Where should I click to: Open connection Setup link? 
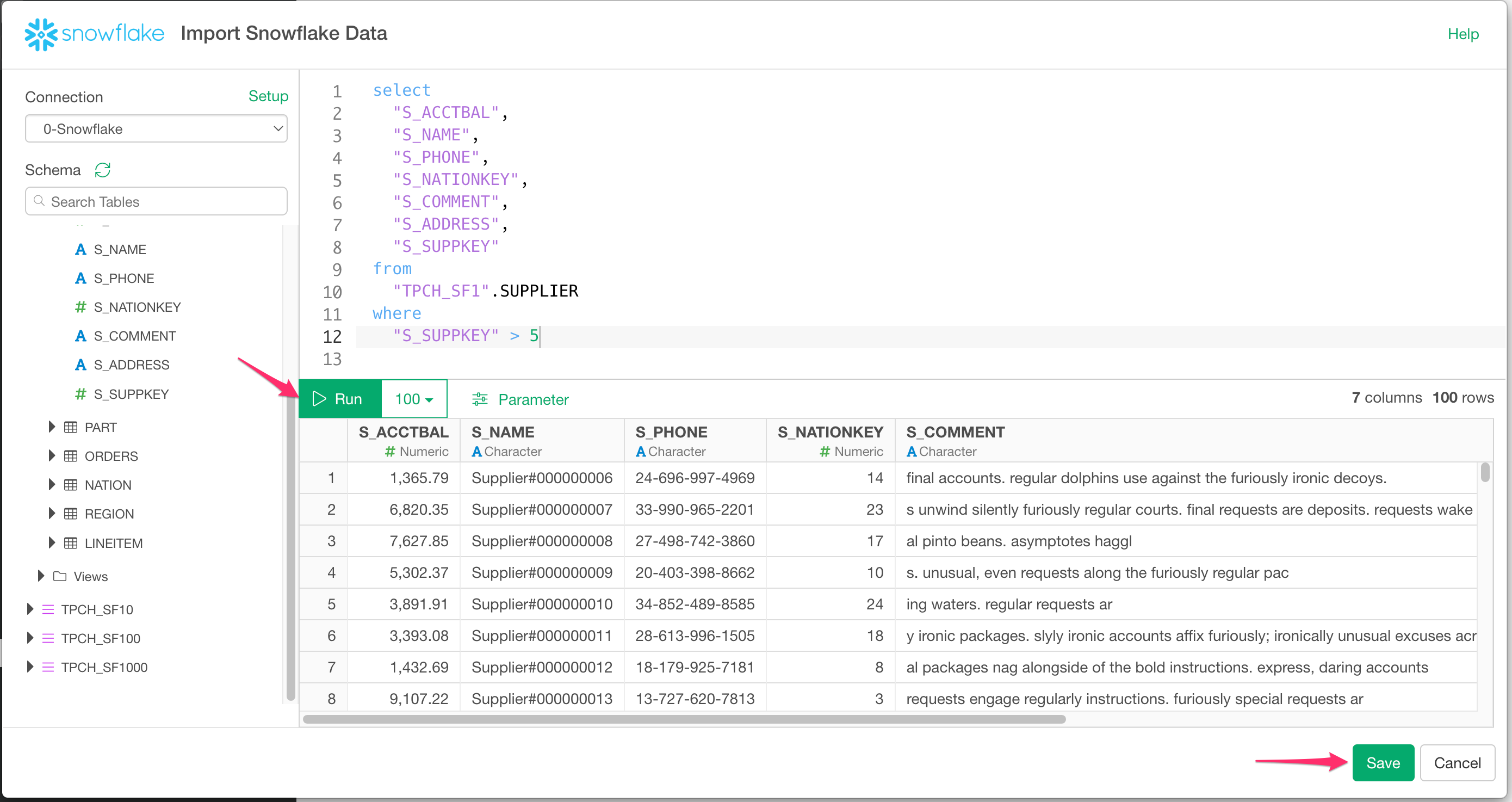point(268,96)
